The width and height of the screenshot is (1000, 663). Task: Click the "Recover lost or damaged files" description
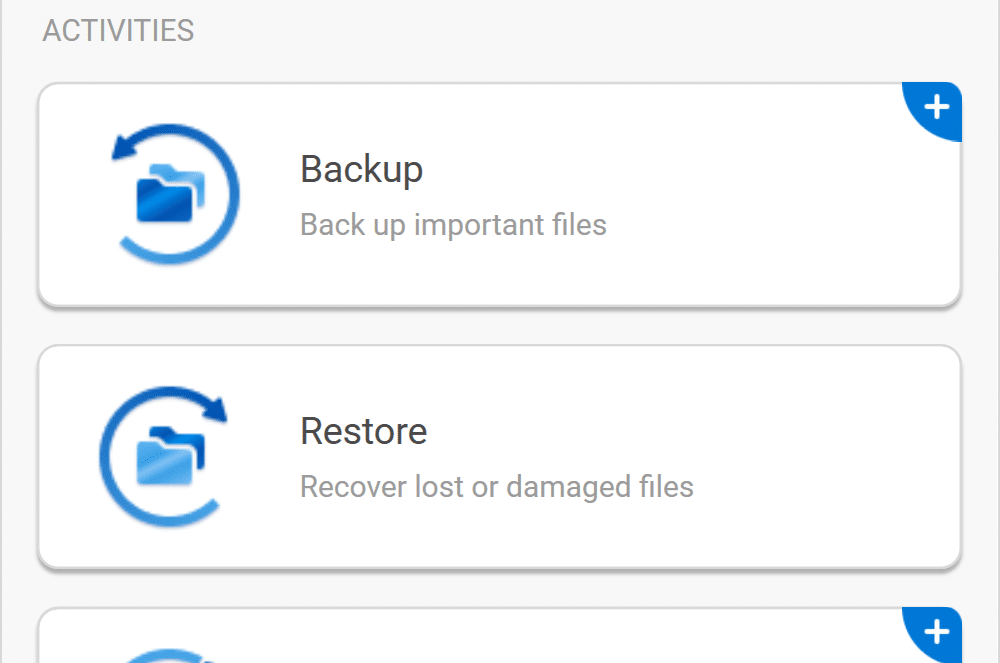tap(497, 487)
